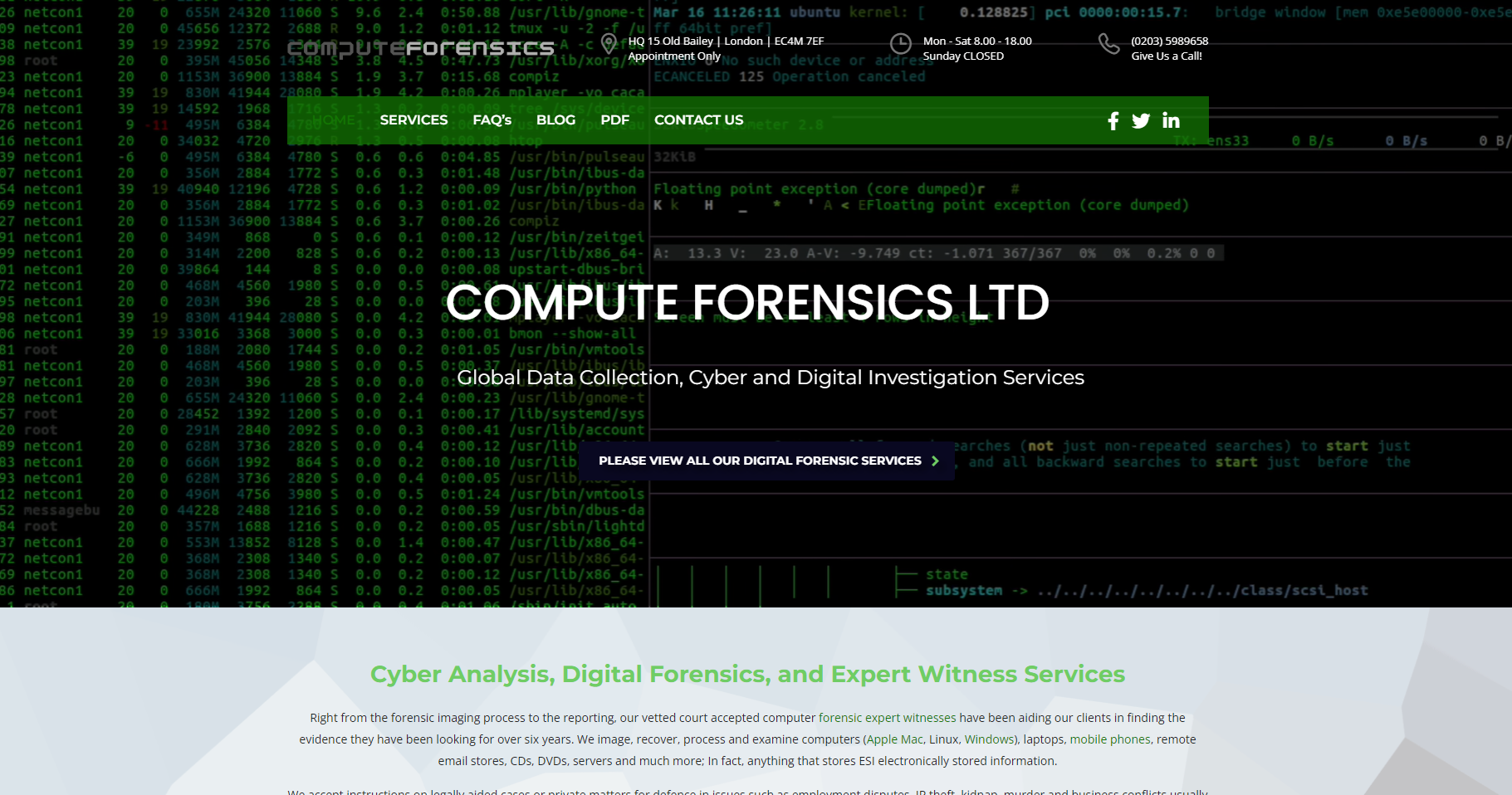Image resolution: width=1512 pixels, height=795 pixels.
Task: Open the FAQ's menu item
Action: tap(492, 119)
